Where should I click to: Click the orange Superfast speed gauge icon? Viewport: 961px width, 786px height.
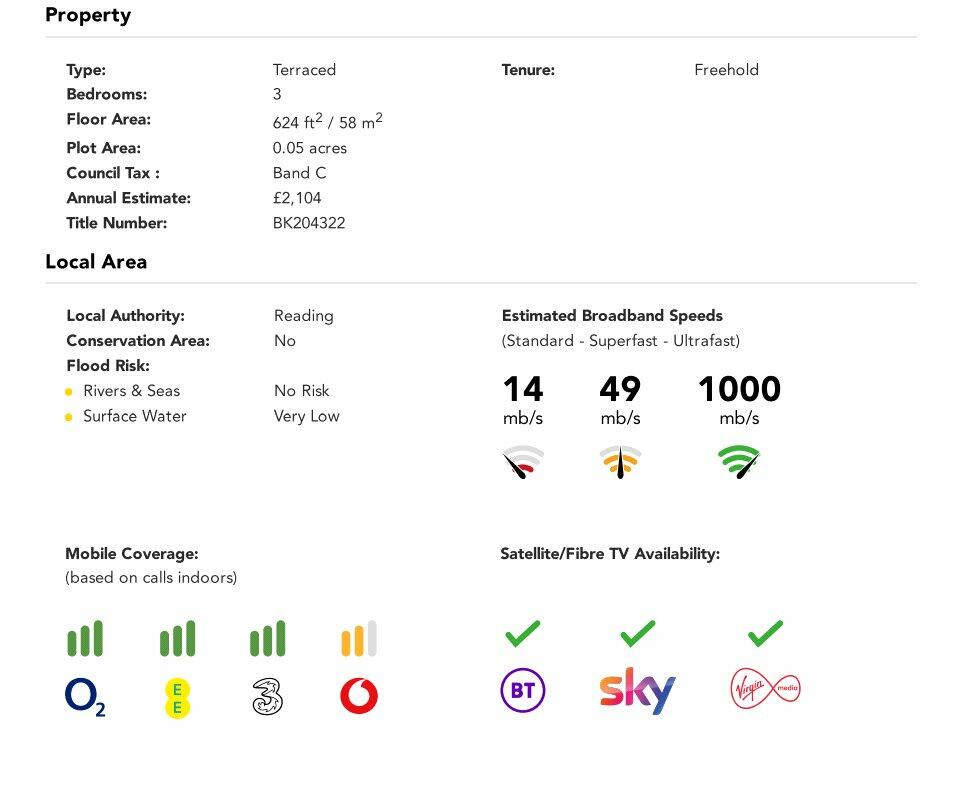[x=620, y=462]
